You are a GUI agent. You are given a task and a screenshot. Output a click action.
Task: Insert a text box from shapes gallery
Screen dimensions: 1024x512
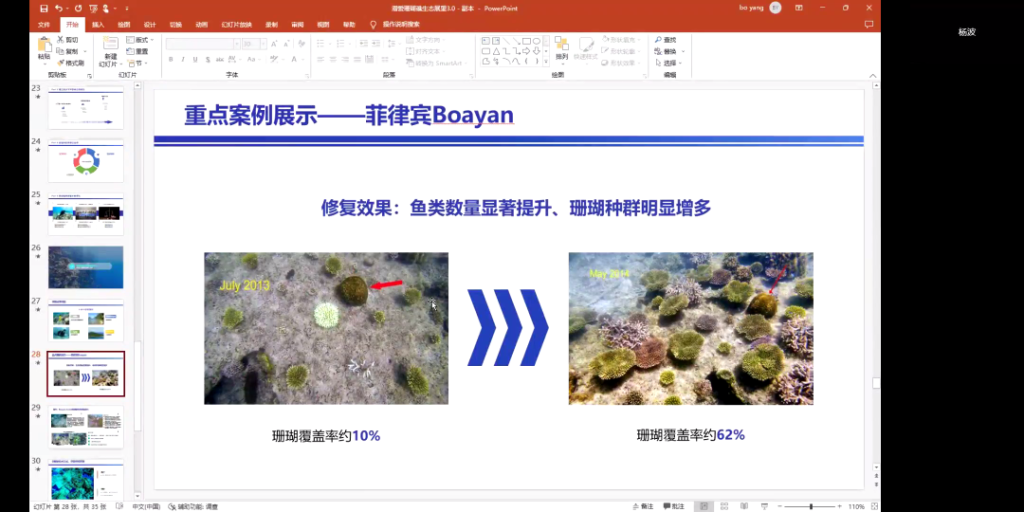(485, 41)
